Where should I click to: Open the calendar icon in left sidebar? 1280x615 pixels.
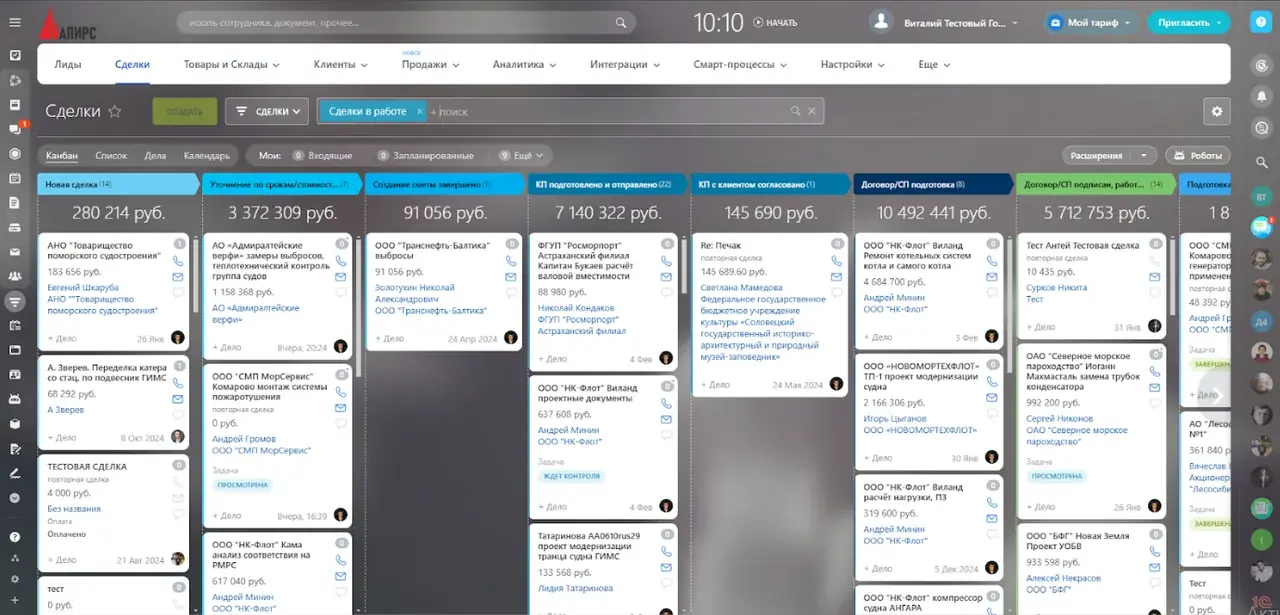pos(15,178)
